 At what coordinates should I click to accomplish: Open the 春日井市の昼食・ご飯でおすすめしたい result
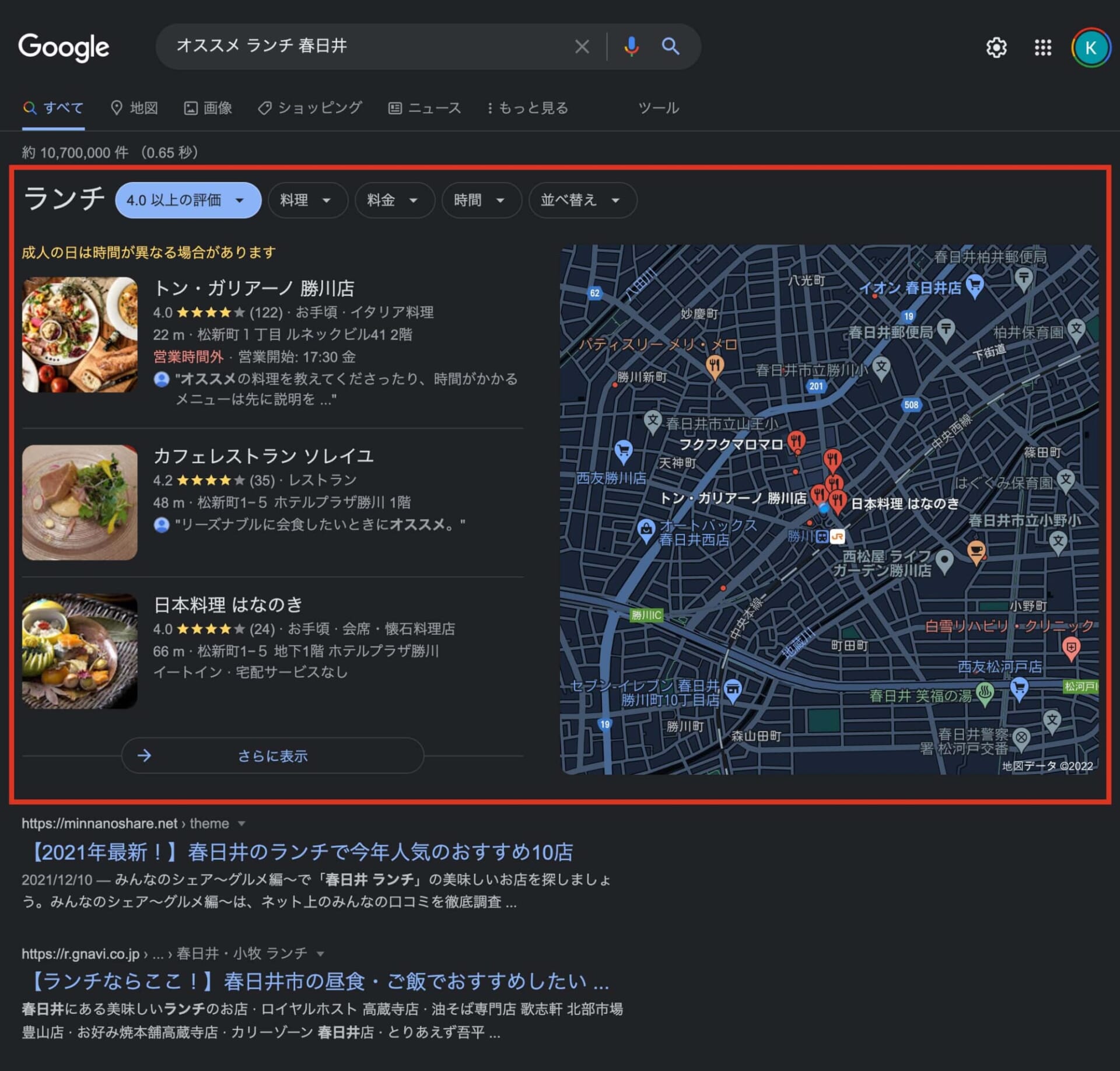click(316, 982)
